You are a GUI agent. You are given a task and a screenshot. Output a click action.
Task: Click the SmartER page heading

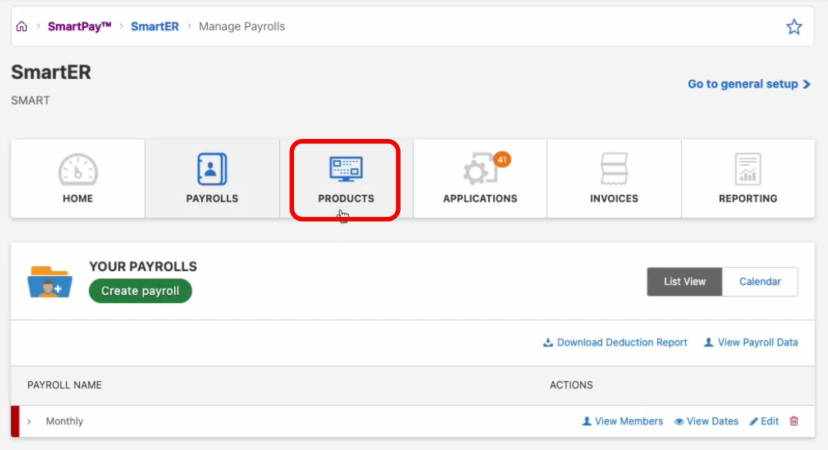[x=51, y=72]
